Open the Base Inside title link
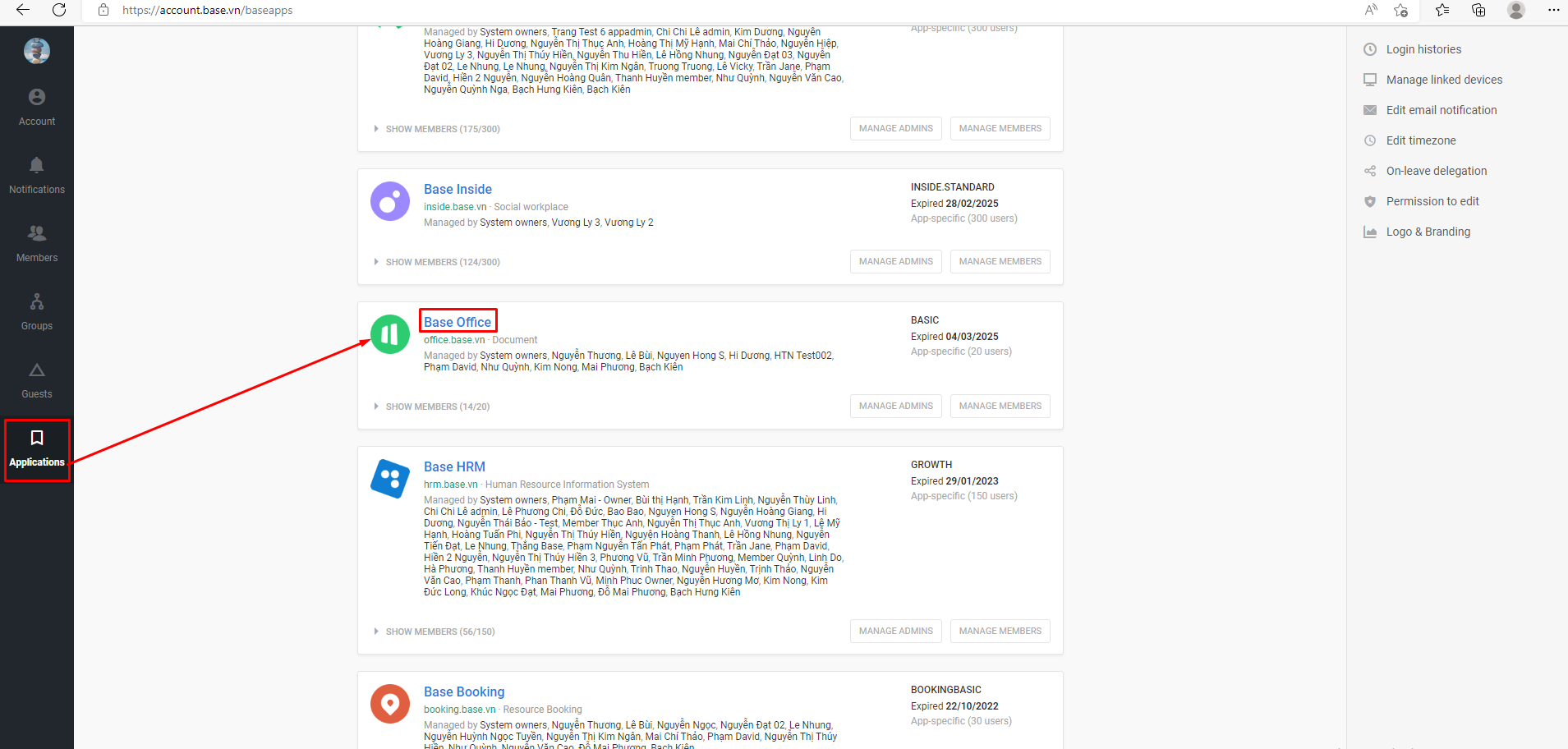1568x749 pixels. [458, 189]
